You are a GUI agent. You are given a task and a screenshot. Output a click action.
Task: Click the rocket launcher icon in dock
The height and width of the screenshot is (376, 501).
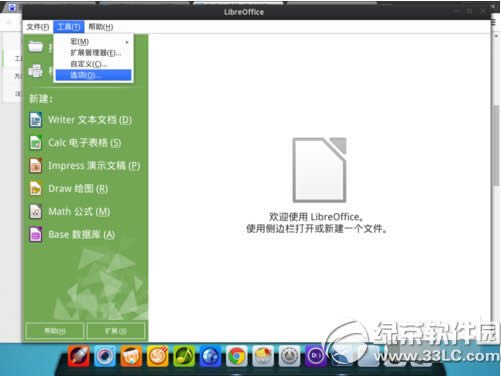tap(78, 356)
